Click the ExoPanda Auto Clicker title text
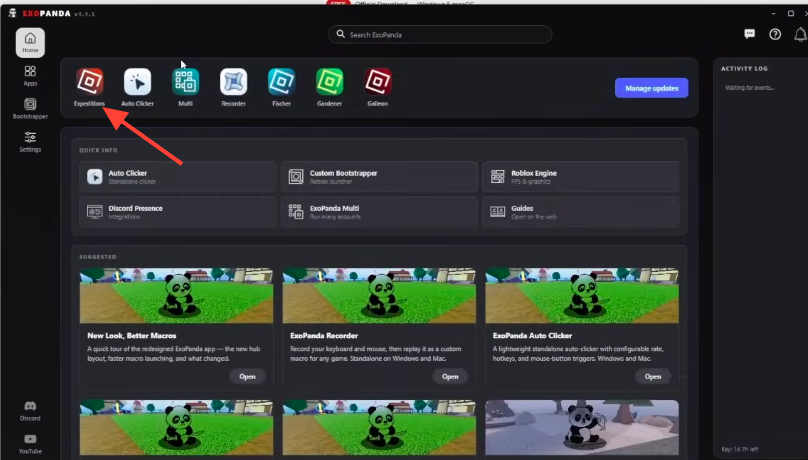Screen dimensions: 808x460 [x=532, y=335]
